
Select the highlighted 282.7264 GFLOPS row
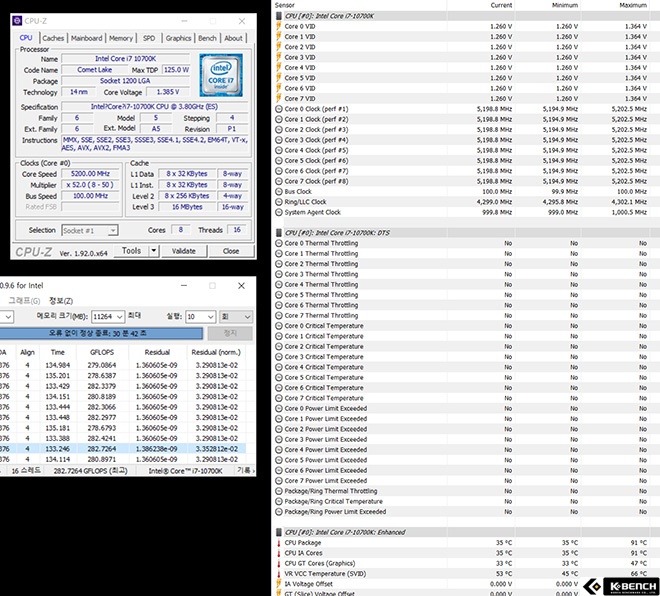tap(122, 449)
